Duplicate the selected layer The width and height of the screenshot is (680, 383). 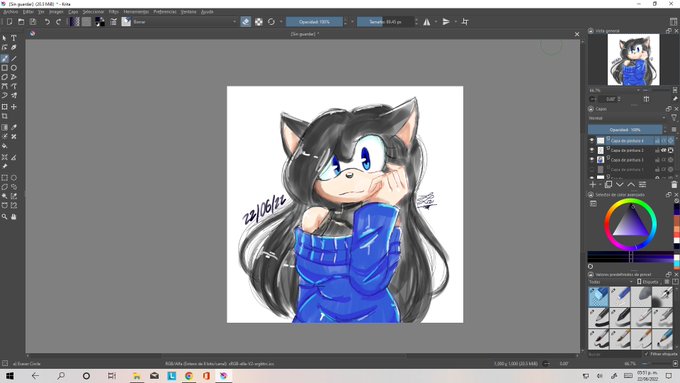tap(608, 184)
